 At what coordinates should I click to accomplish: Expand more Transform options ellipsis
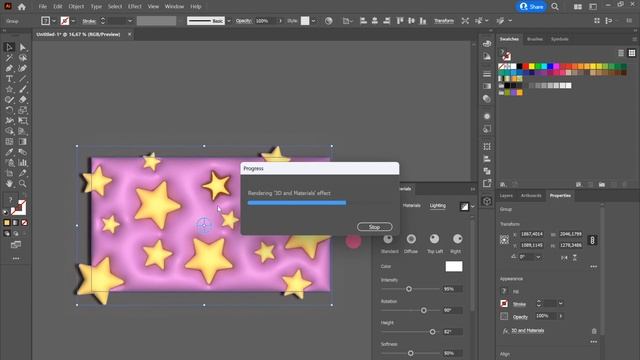tap(593, 267)
